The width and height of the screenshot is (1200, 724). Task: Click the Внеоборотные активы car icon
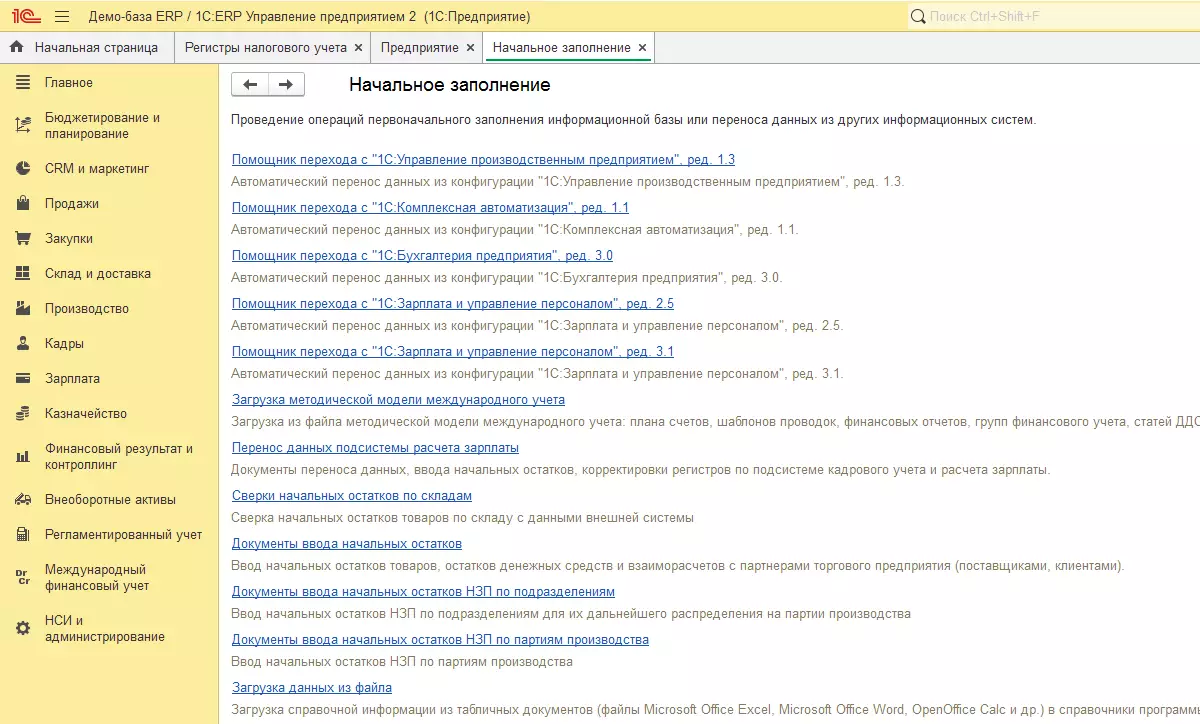(23, 500)
